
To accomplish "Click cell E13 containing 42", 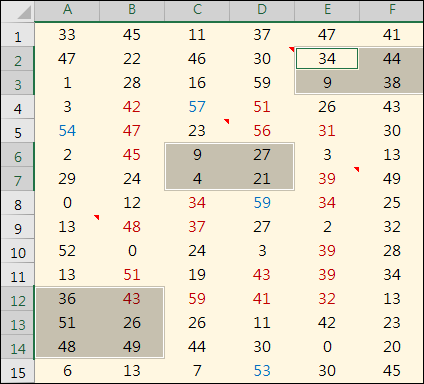I will coord(327,323).
